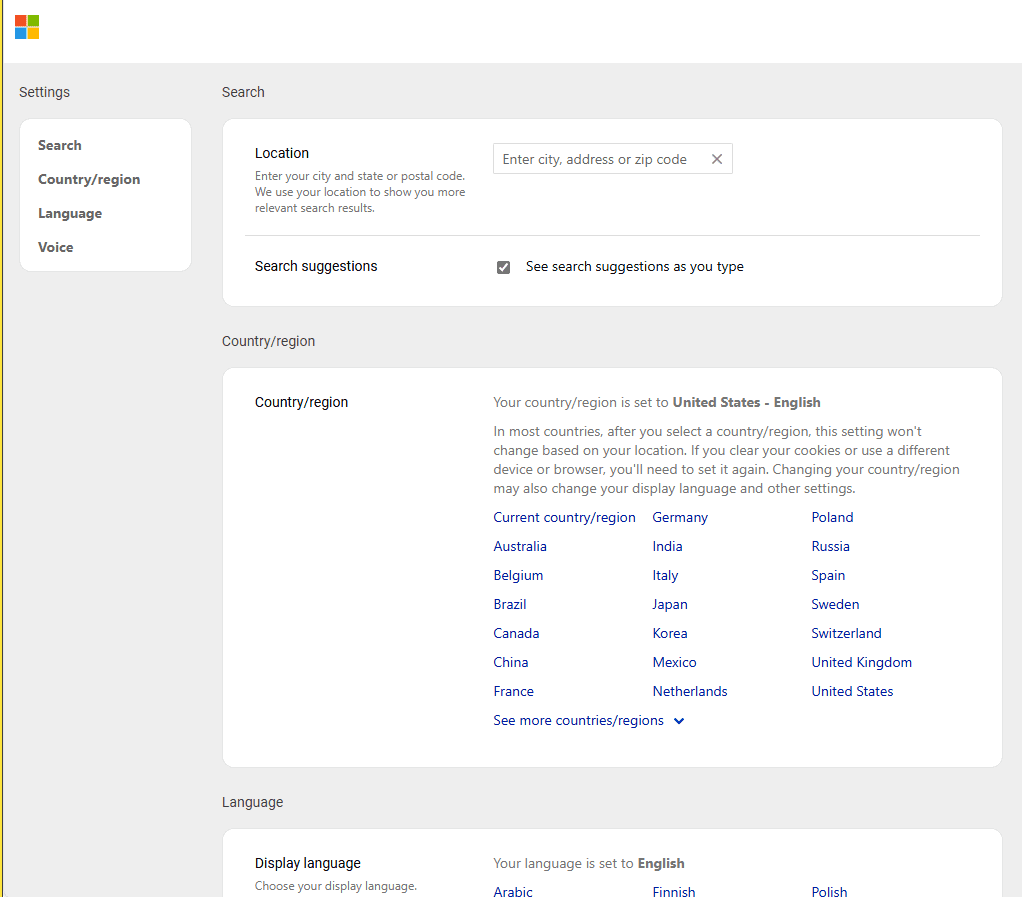Set country to Canada

516,633
